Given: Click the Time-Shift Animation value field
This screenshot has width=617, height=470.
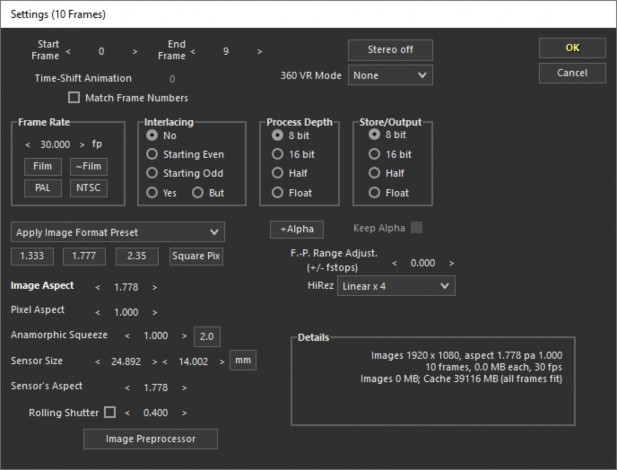Looking at the screenshot, I should click(172, 79).
